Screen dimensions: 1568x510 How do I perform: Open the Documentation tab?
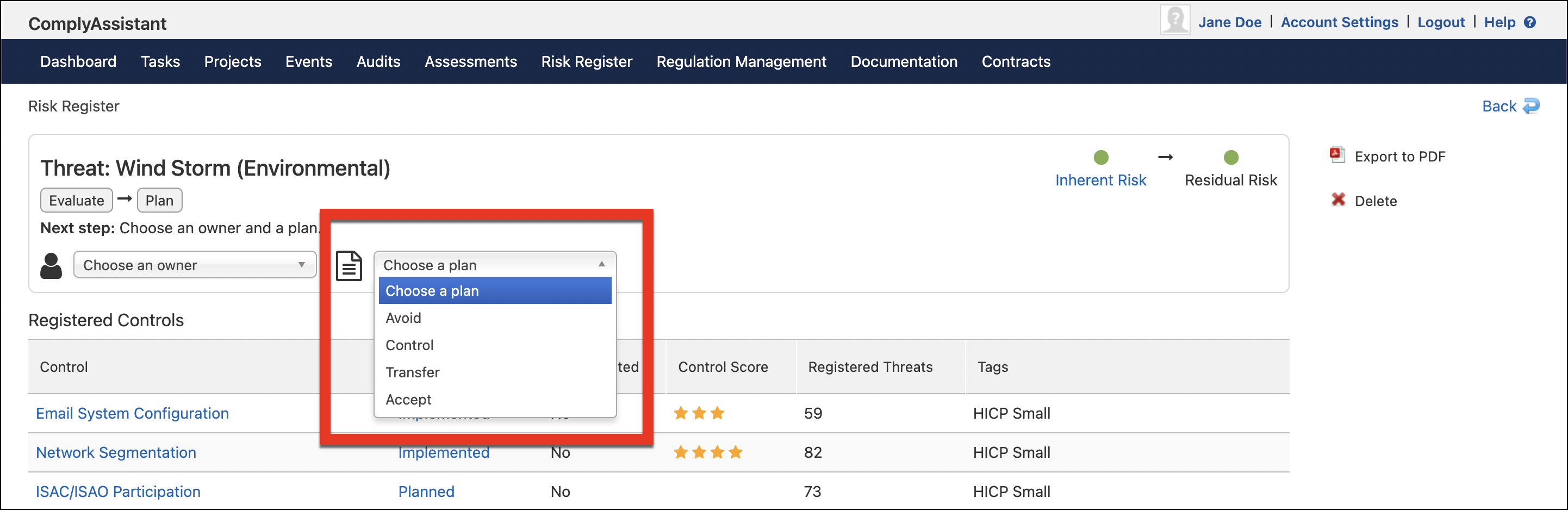[904, 61]
